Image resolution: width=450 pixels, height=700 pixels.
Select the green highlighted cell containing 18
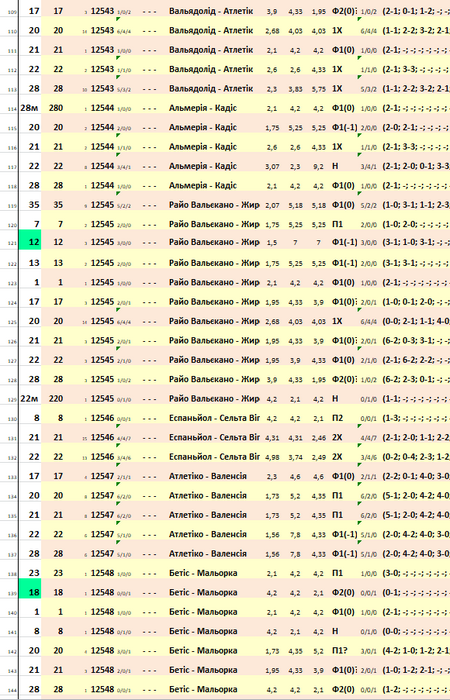pyautogui.click(x=30, y=592)
